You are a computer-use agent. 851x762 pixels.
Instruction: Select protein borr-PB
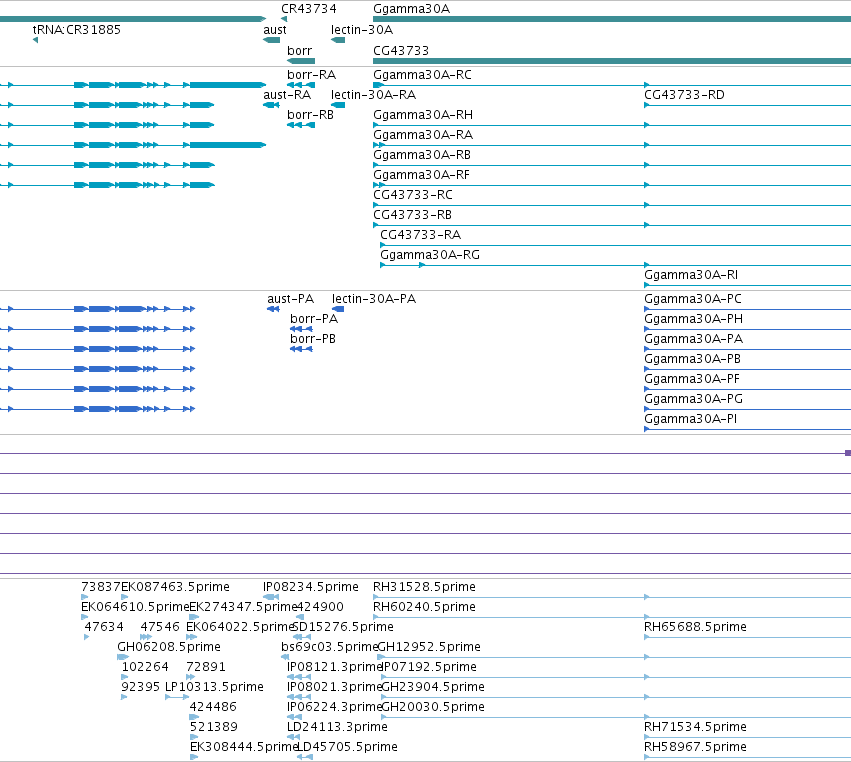tap(313, 339)
